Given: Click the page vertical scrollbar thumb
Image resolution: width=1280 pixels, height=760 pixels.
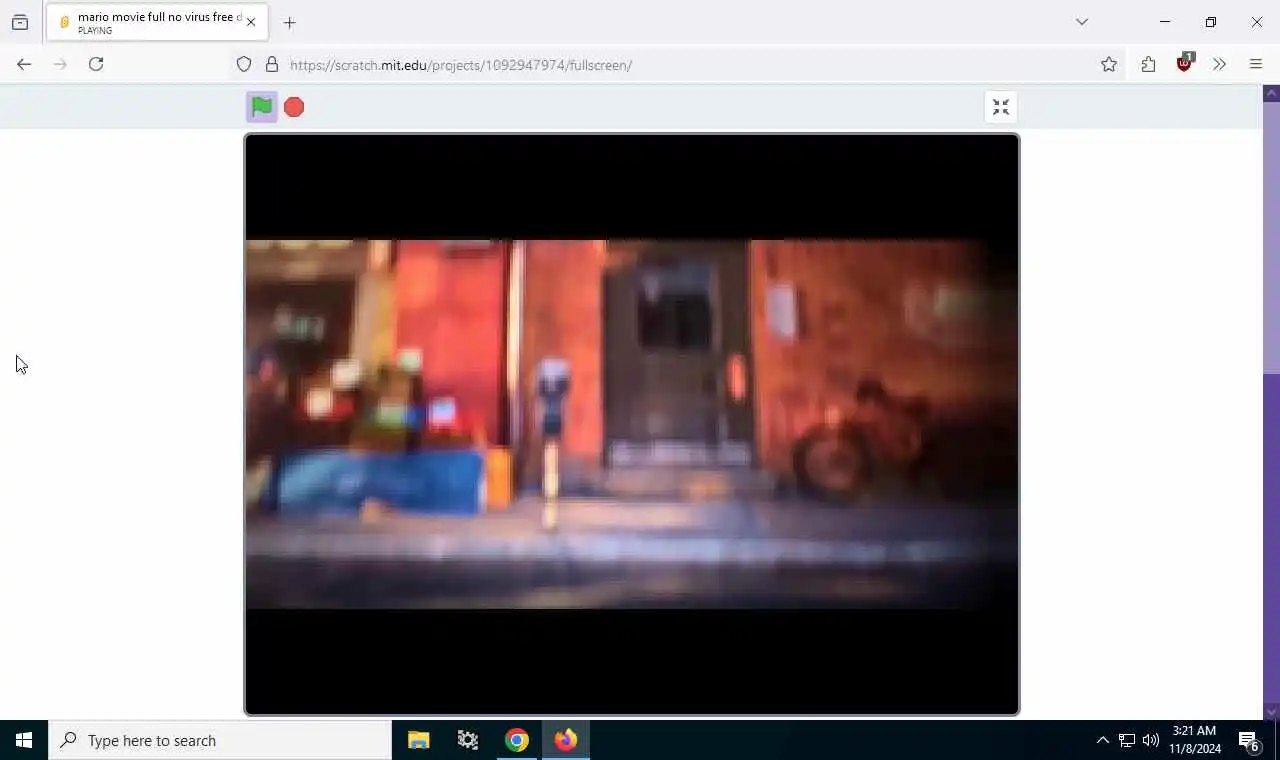Looking at the screenshot, I should (x=1272, y=238).
